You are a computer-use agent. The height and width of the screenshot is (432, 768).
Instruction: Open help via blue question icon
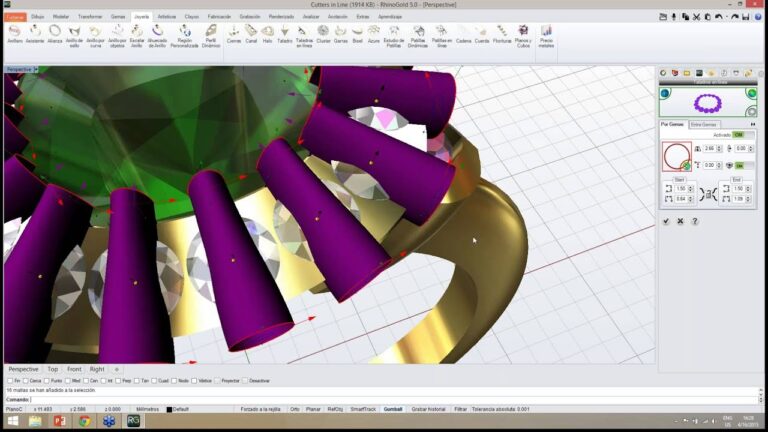click(758, 17)
